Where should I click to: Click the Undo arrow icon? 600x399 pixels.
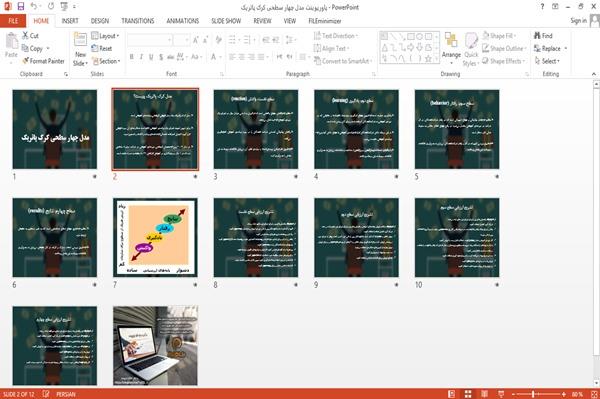coord(34,7)
